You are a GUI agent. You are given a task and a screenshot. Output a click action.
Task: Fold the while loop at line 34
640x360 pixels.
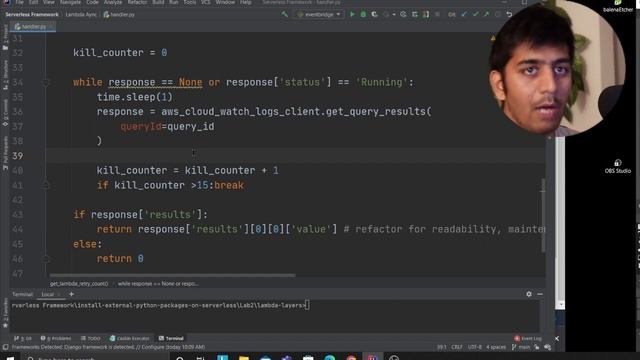pyautogui.click(x=46, y=82)
